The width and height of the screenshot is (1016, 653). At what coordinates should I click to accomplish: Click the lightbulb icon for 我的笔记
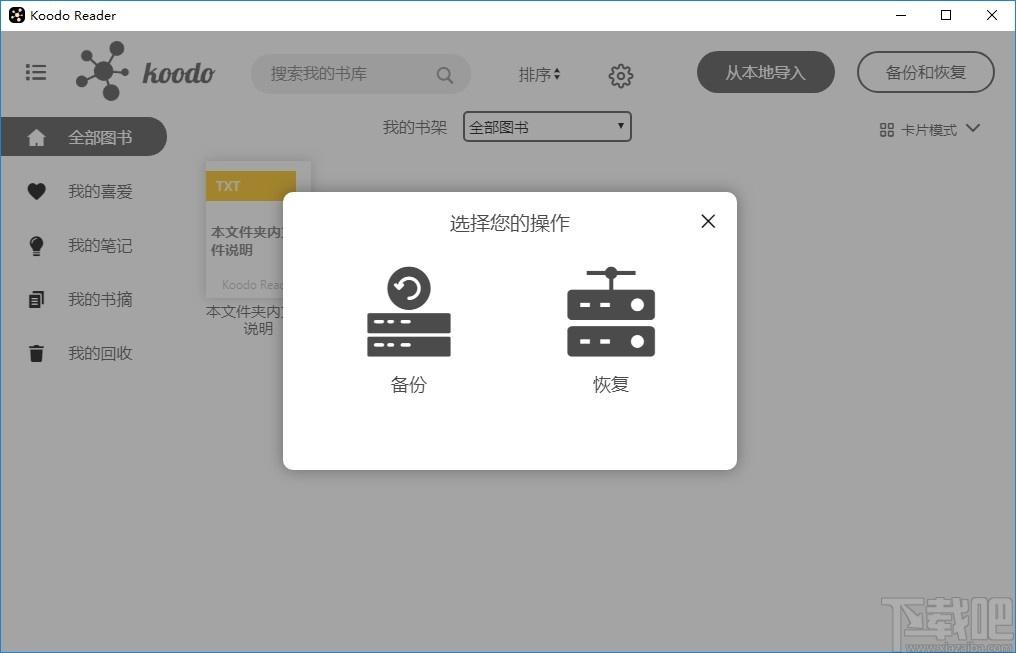(x=36, y=246)
